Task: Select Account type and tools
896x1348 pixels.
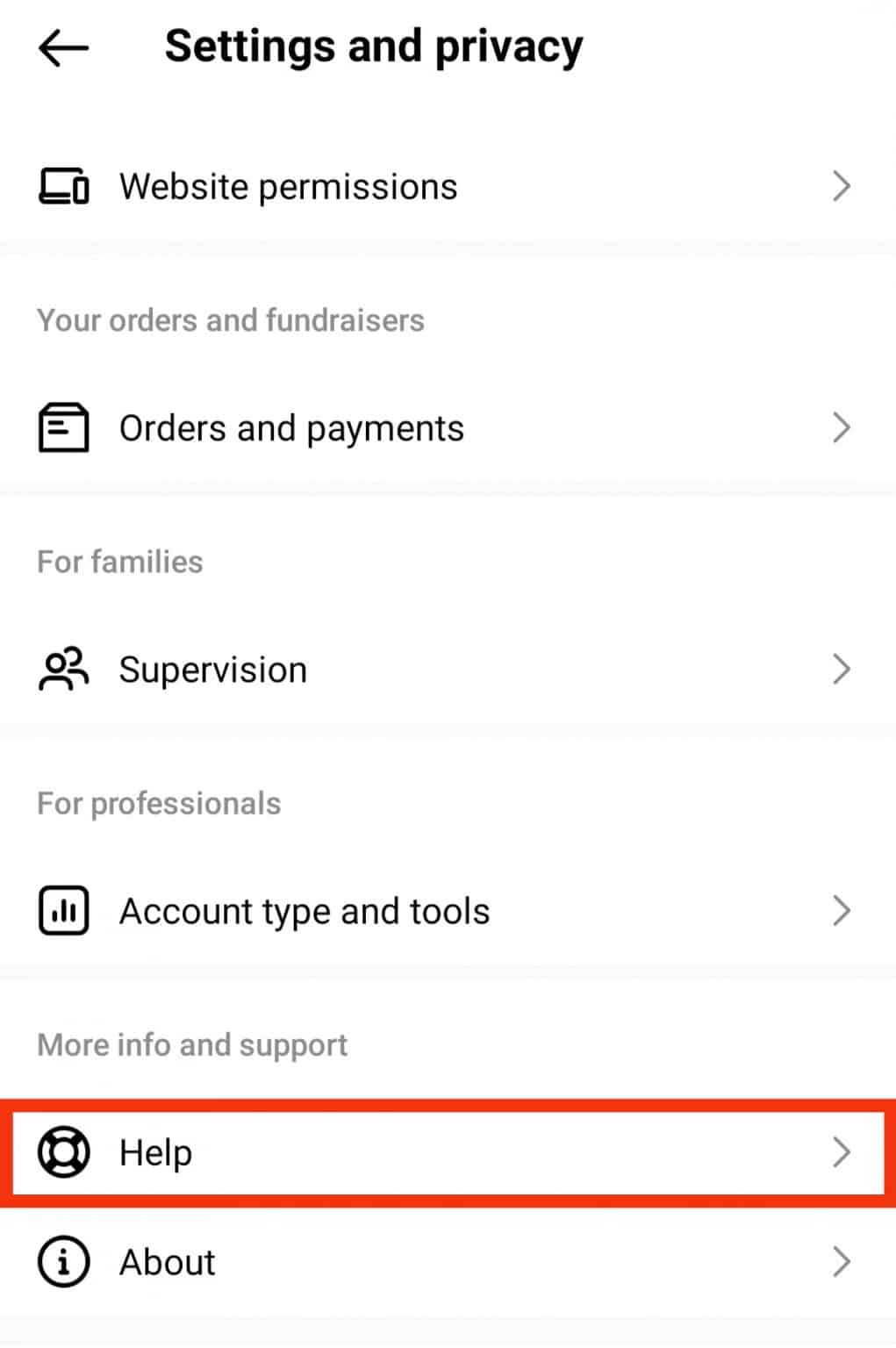Action: click(305, 912)
